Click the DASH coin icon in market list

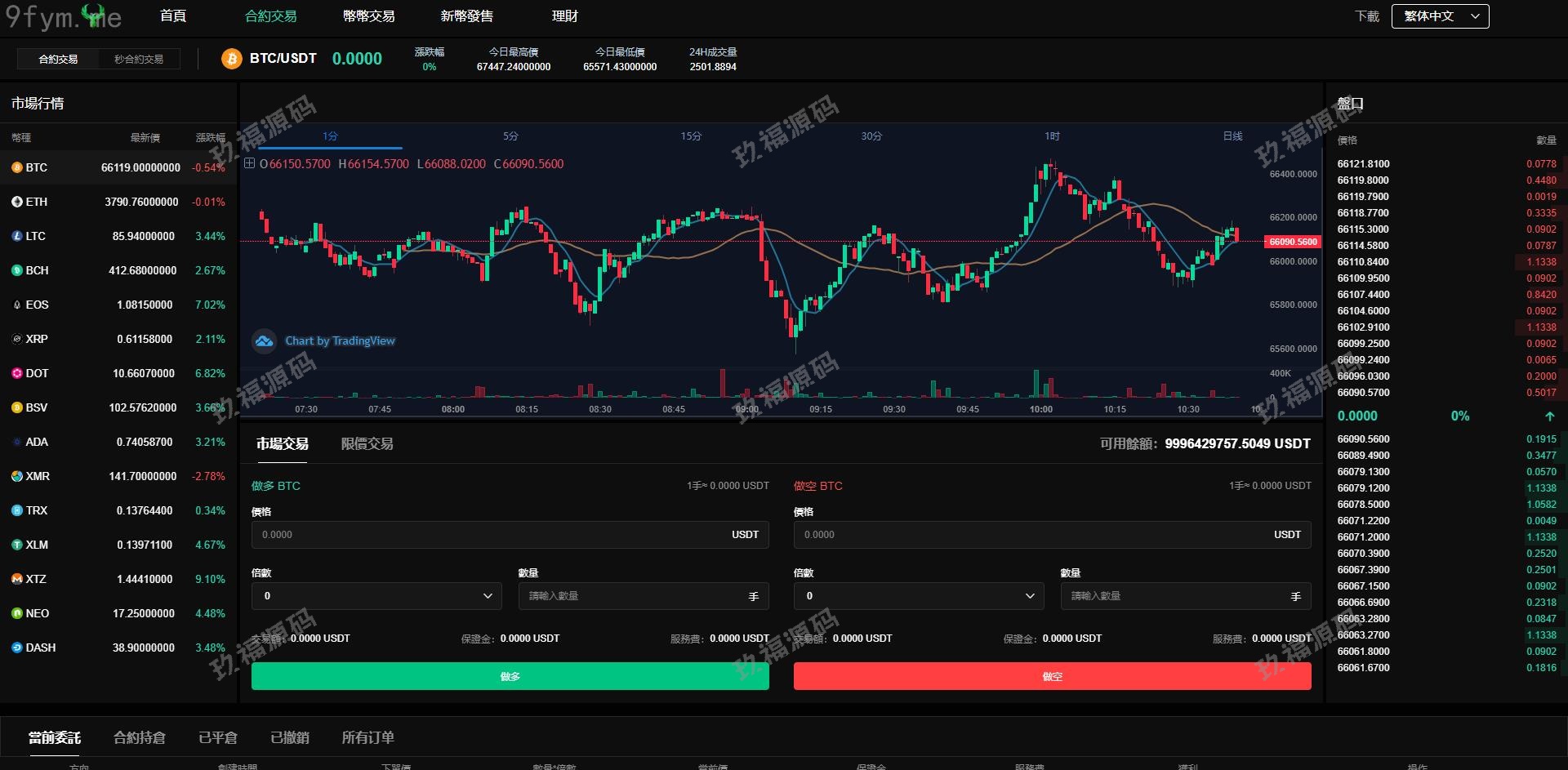(16, 648)
